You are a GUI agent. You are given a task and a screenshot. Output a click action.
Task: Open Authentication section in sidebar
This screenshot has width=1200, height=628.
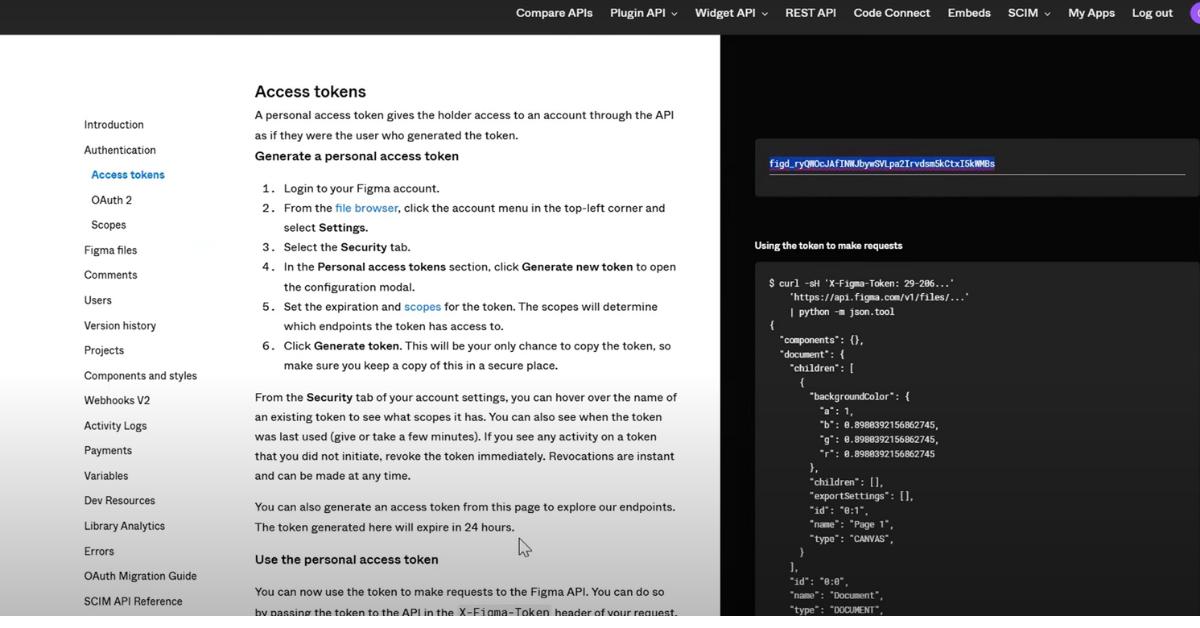coord(120,150)
